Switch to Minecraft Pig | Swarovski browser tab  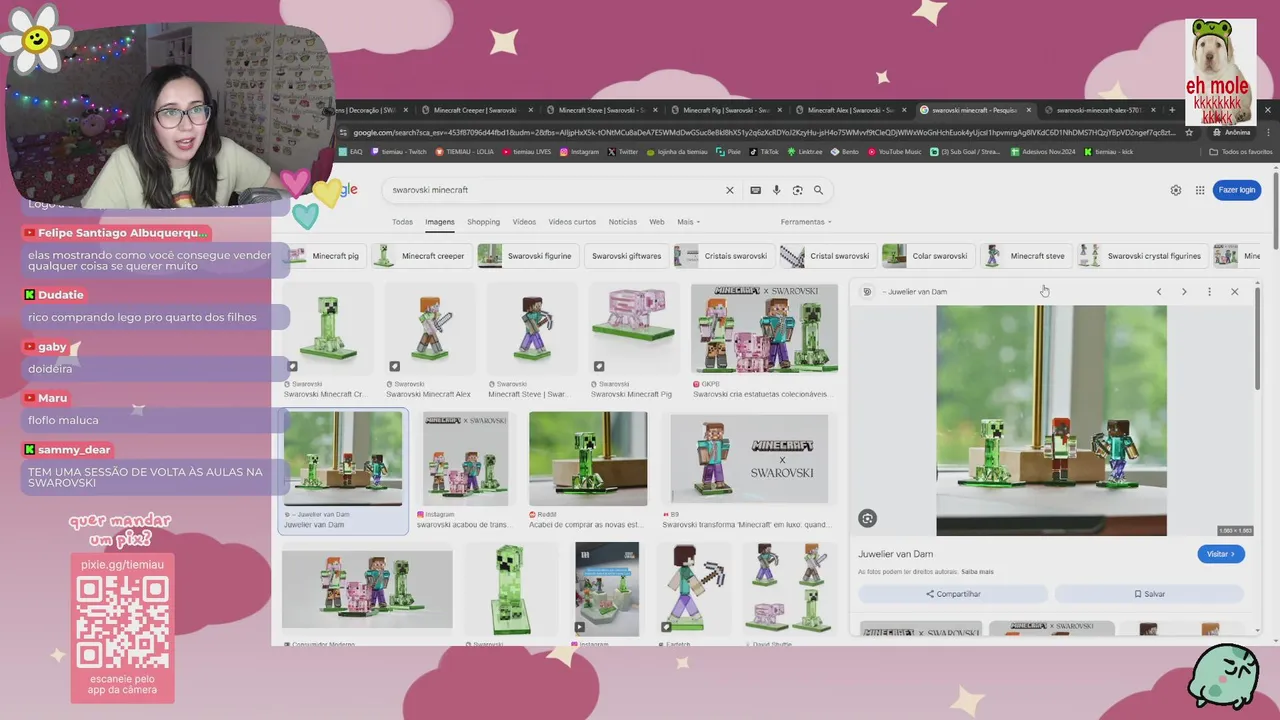click(725, 110)
